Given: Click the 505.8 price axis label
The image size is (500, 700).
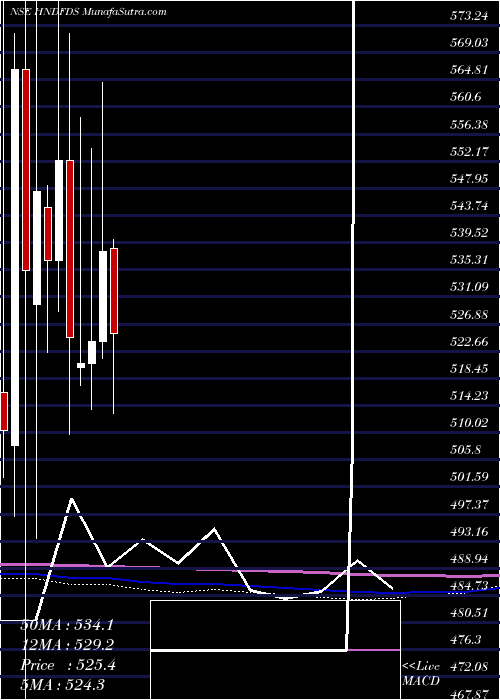Looking at the screenshot, I should [x=468, y=450].
